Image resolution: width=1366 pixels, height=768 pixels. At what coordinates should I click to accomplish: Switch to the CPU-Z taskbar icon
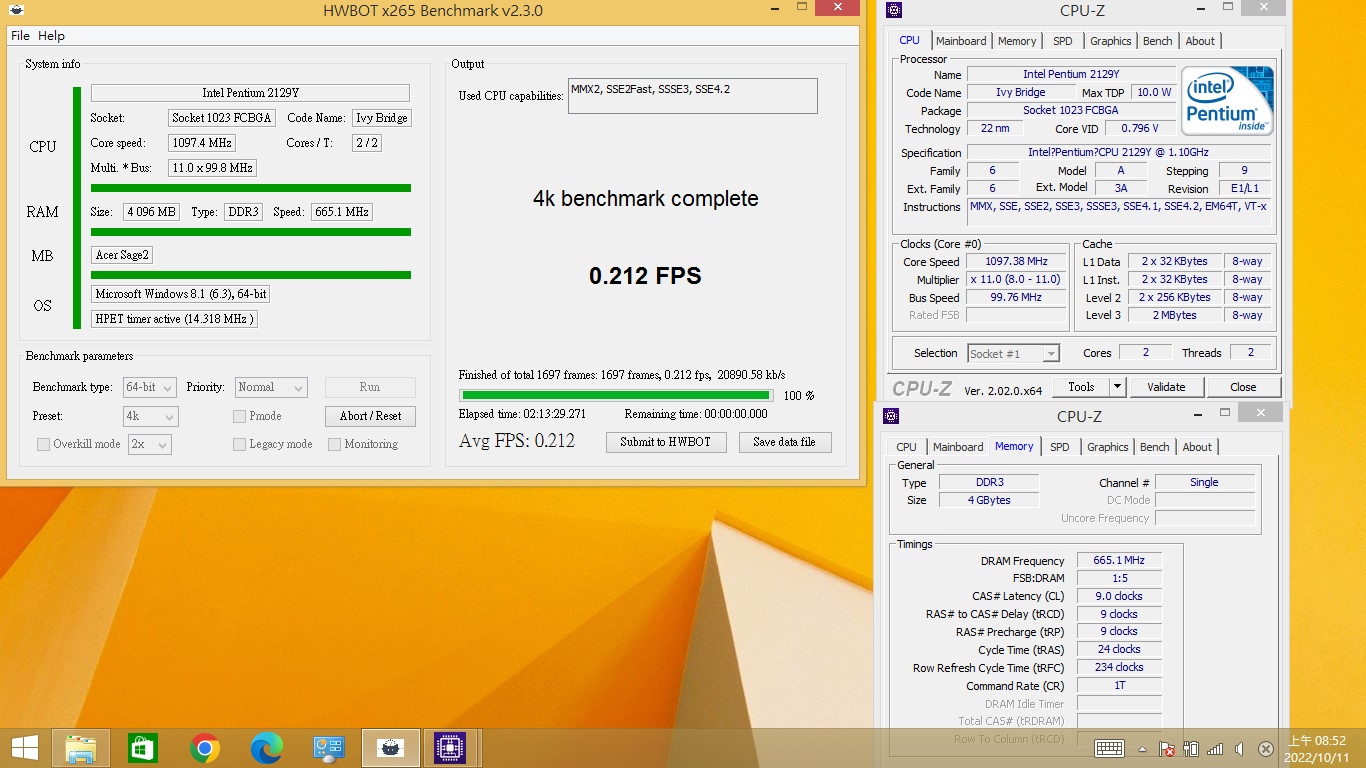(451, 747)
